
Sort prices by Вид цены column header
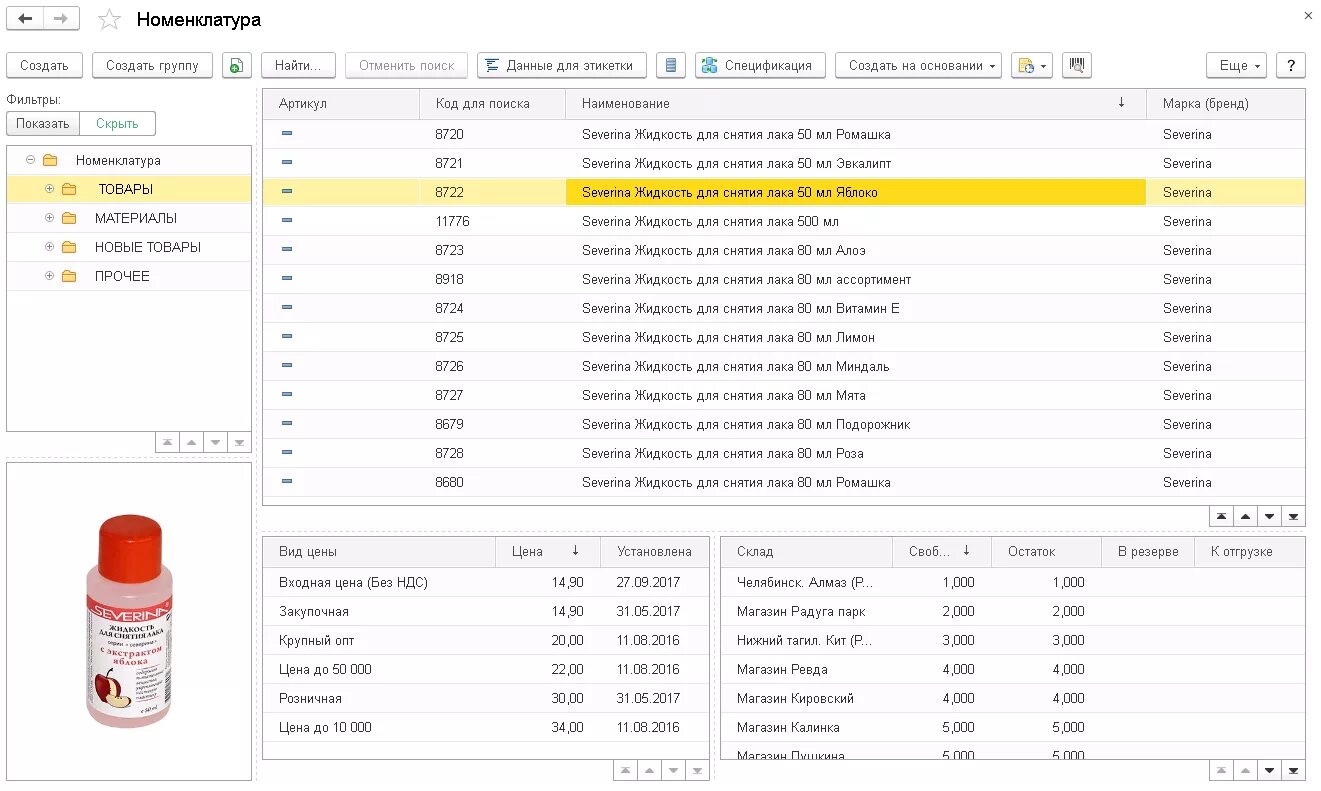[x=379, y=552]
